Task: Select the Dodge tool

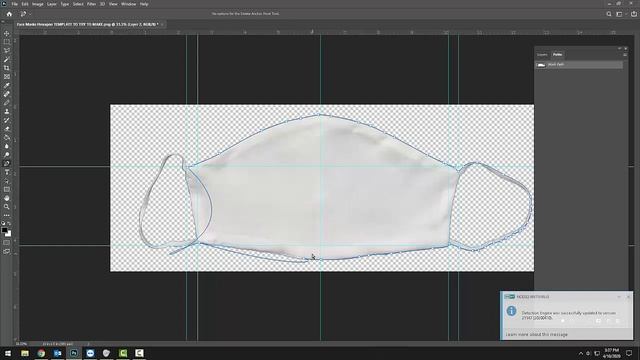Action: [7, 155]
